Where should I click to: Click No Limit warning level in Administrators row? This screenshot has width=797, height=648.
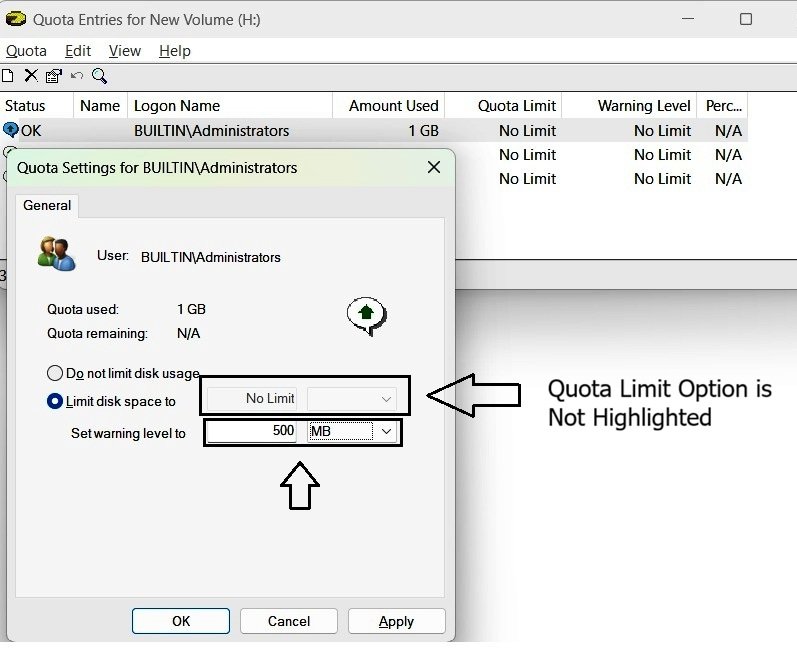click(662, 131)
